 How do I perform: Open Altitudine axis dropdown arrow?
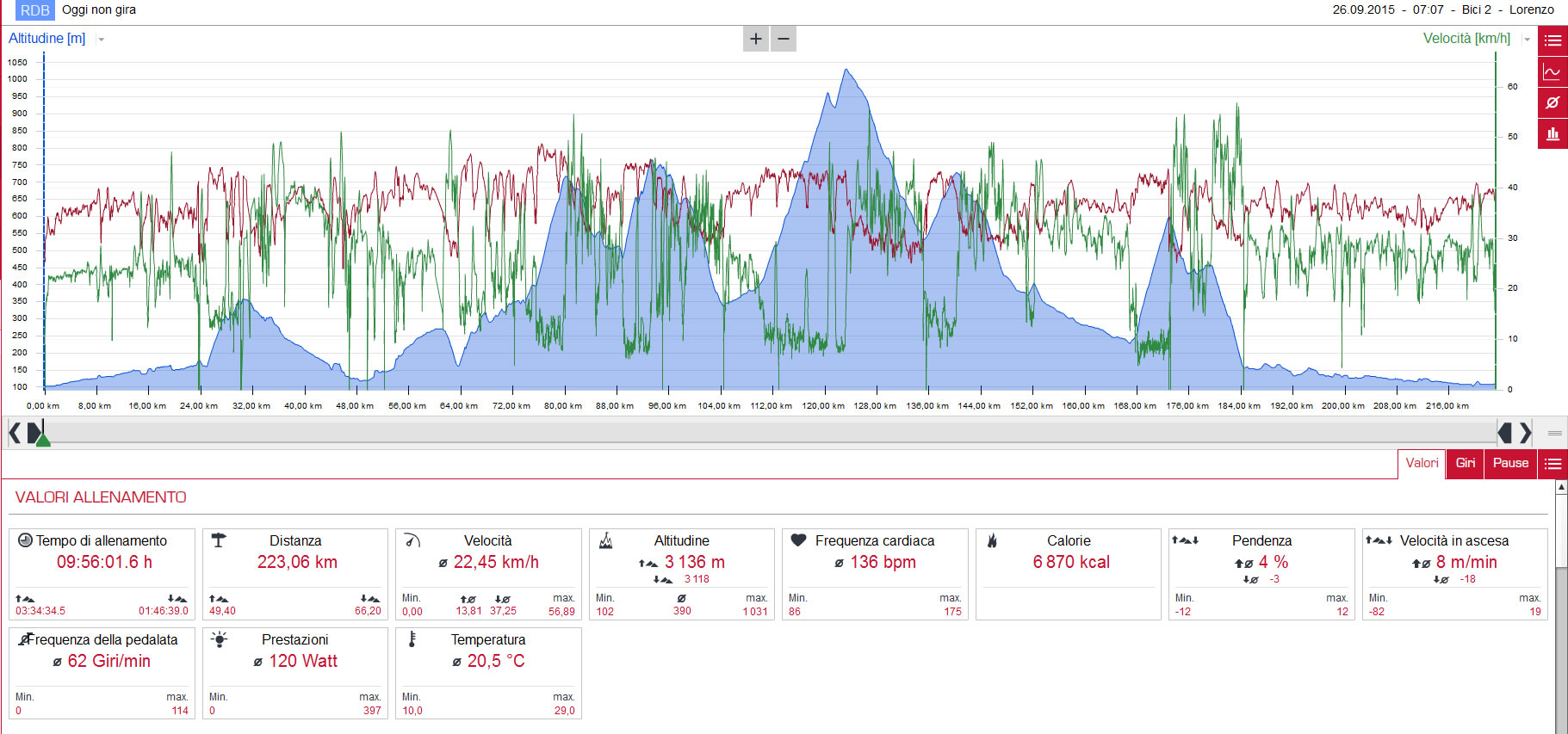[x=101, y=40]
